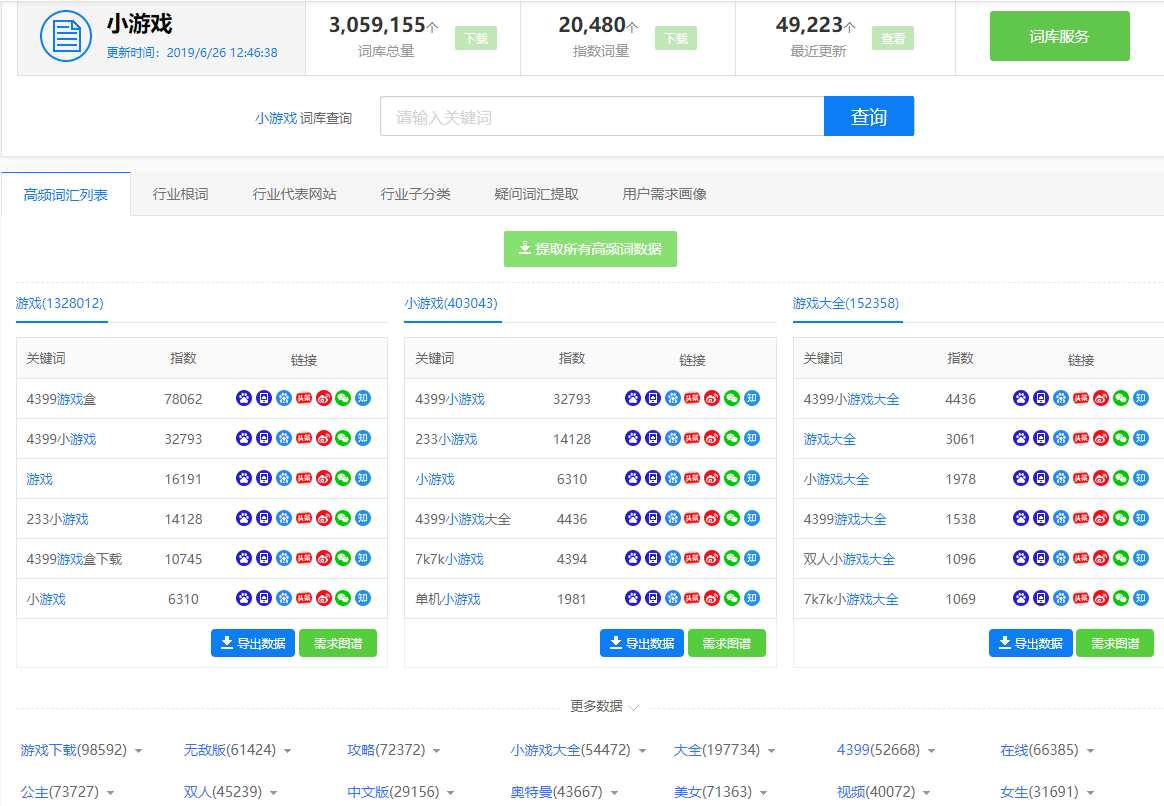Click the Zhihu 知 icon in the 小游戏大全 row
The image size is (1164, 806).
(x=1141, y=479)
